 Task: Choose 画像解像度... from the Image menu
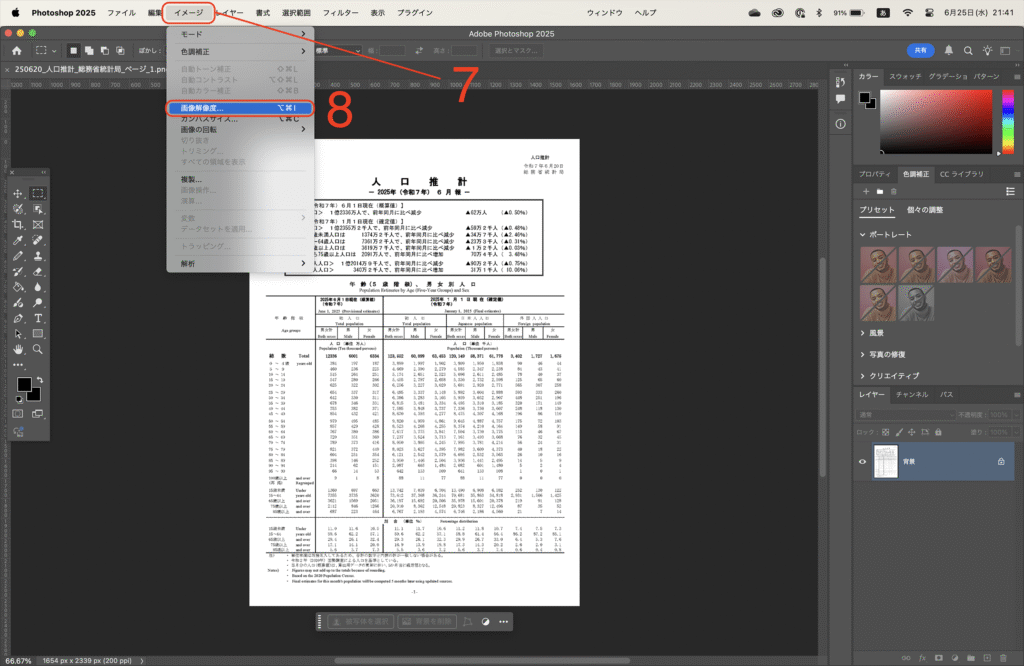click(x=240, y=108)
